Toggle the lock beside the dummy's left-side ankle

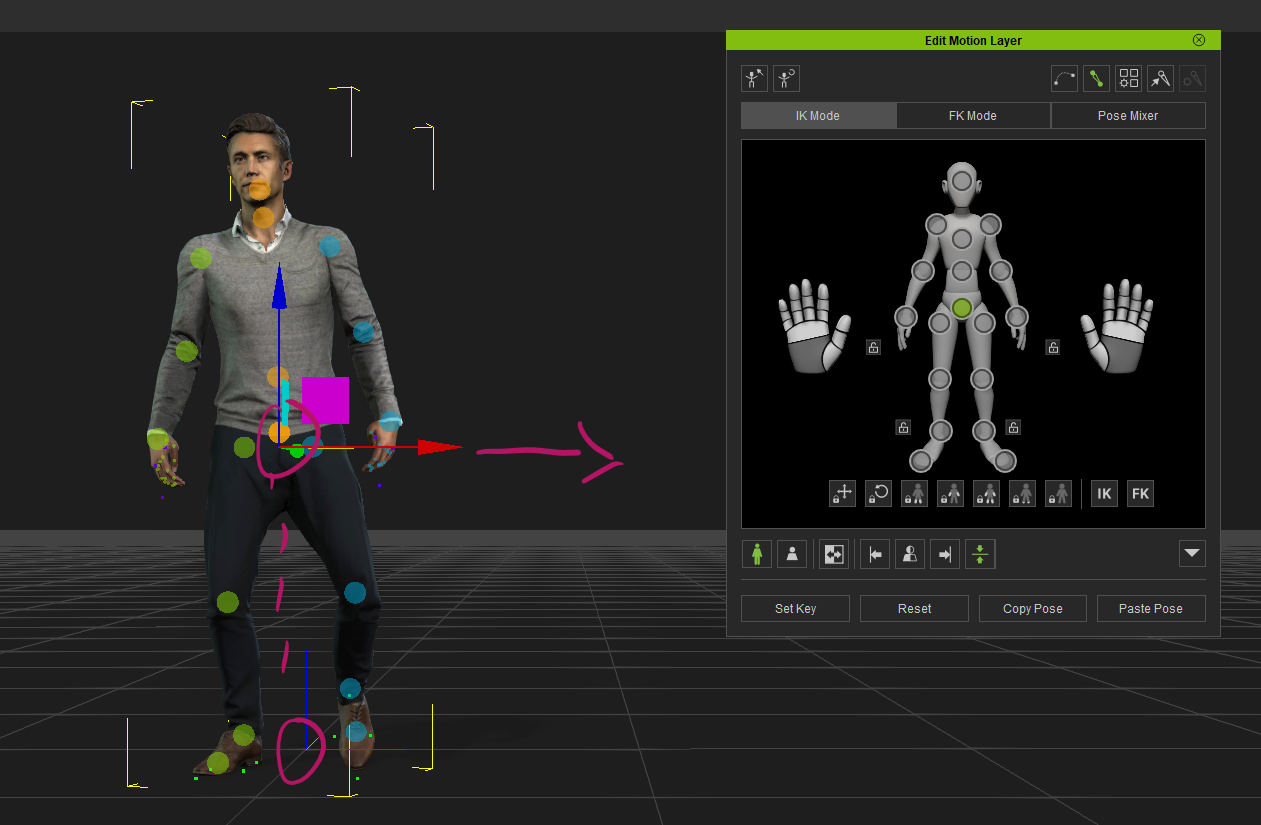pos(903,427)
